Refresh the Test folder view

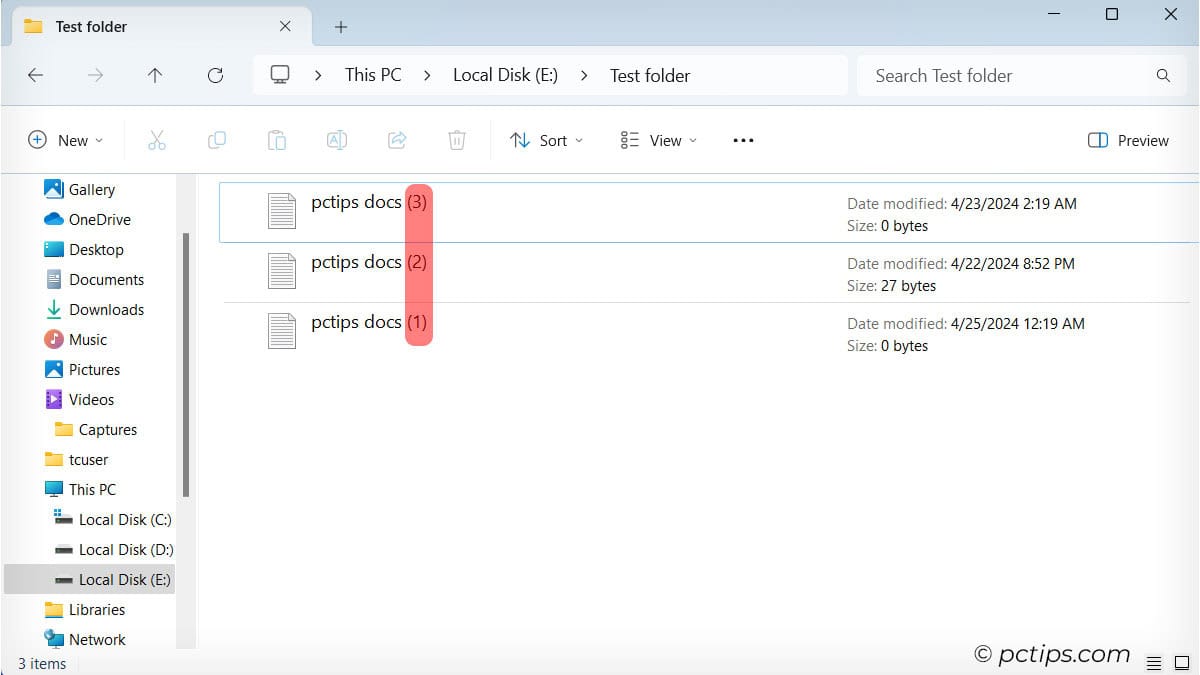215,75
